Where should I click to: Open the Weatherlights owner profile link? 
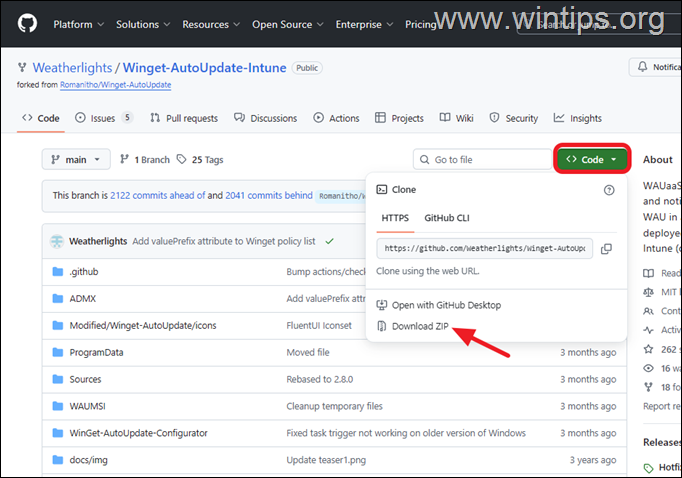(x=72, y=68)
